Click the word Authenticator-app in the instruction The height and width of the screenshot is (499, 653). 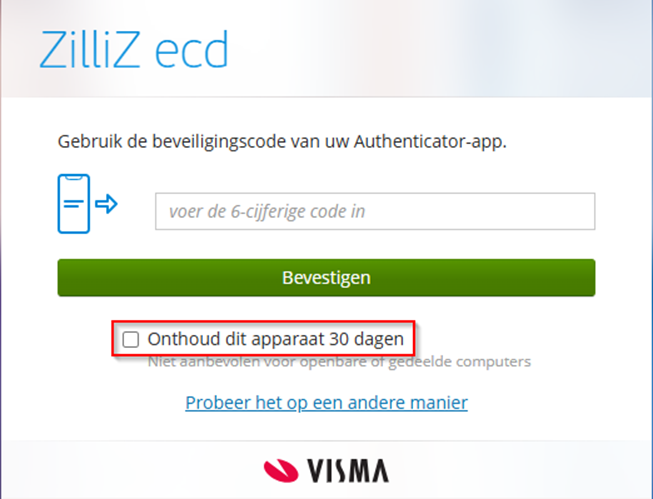point(430,142)
